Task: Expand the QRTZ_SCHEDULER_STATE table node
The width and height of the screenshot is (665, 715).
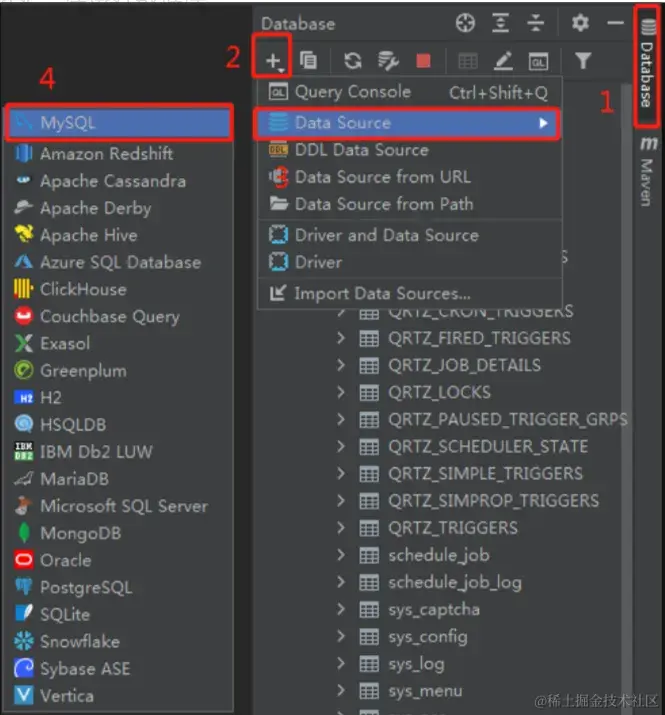Action: click(x=341, y=446)
